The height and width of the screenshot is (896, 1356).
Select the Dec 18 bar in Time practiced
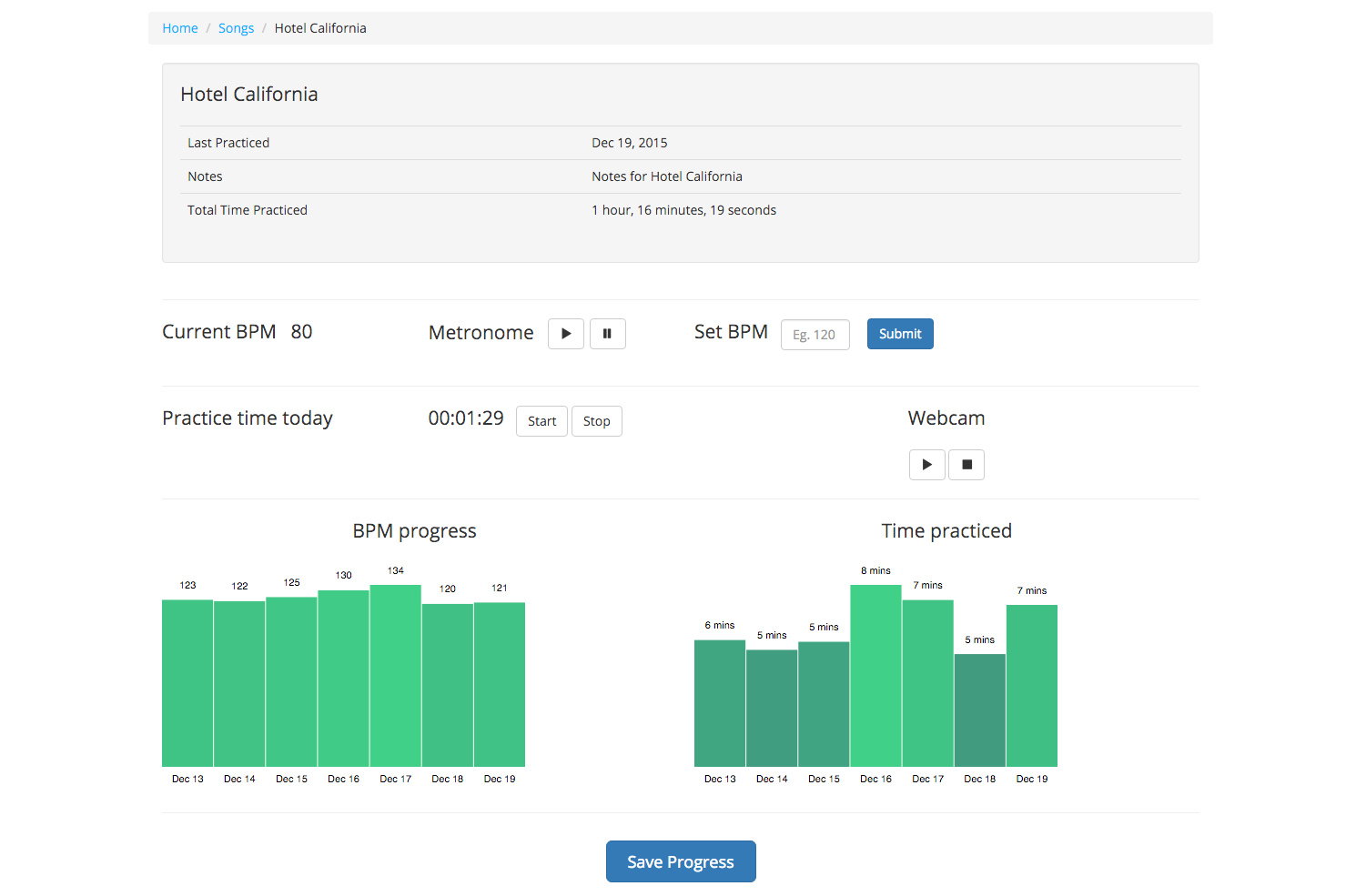[979, 710]
